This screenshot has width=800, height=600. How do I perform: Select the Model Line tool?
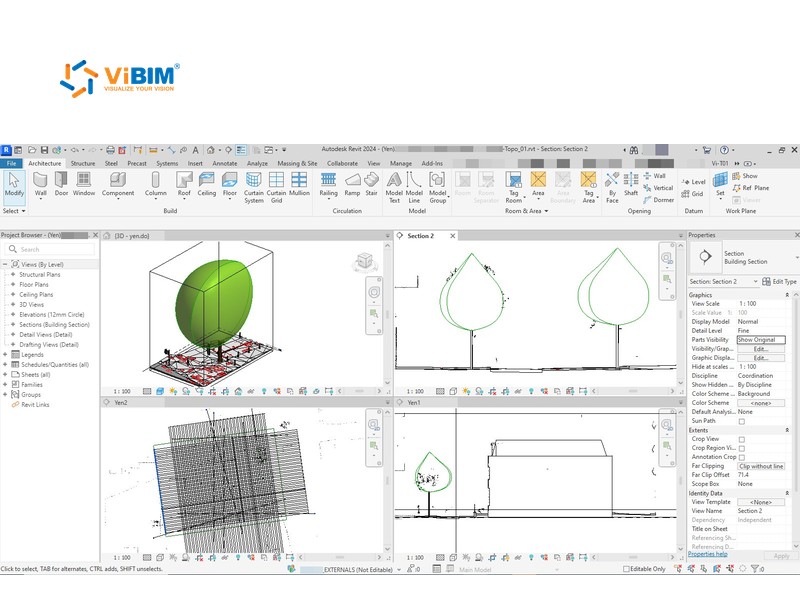click(x=414, y=187)
